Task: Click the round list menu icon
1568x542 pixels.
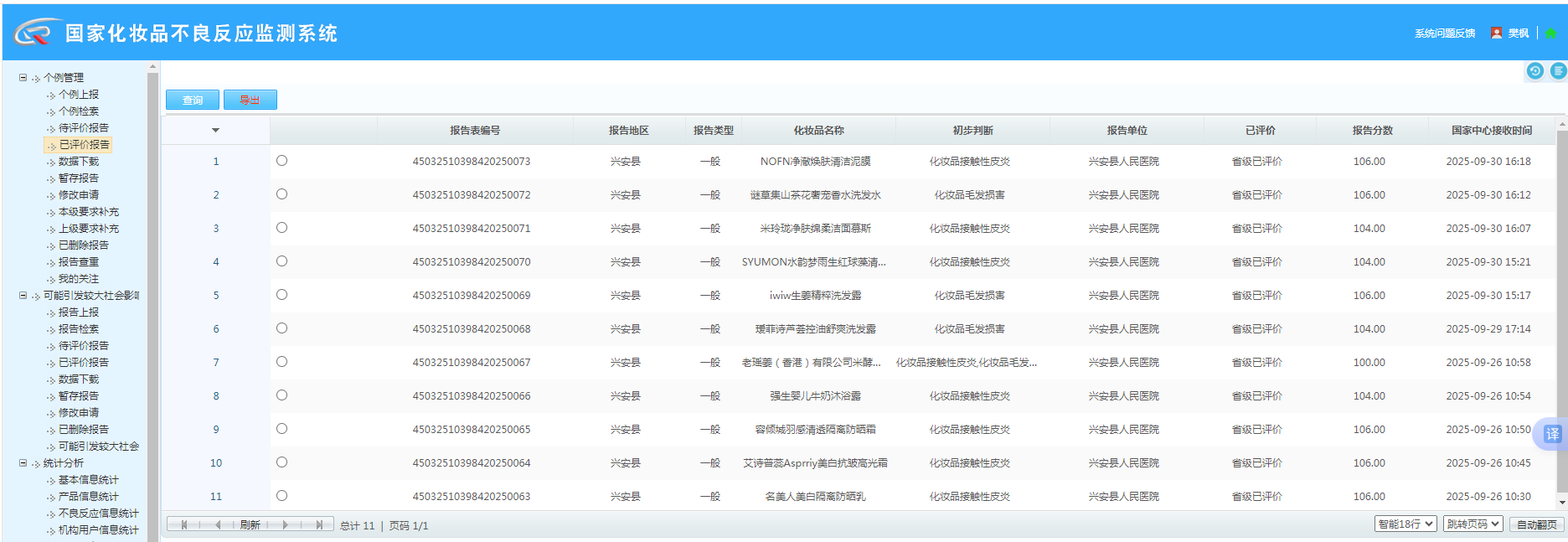Action: (x=1558, y=71)
